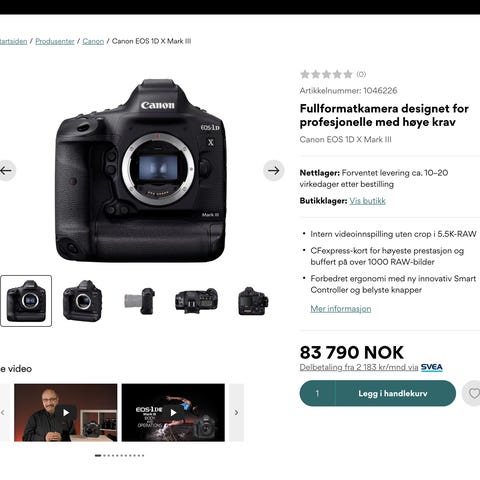Select the rear view camera thumbnail
This screenshot has height=480, width=480.
253,301
